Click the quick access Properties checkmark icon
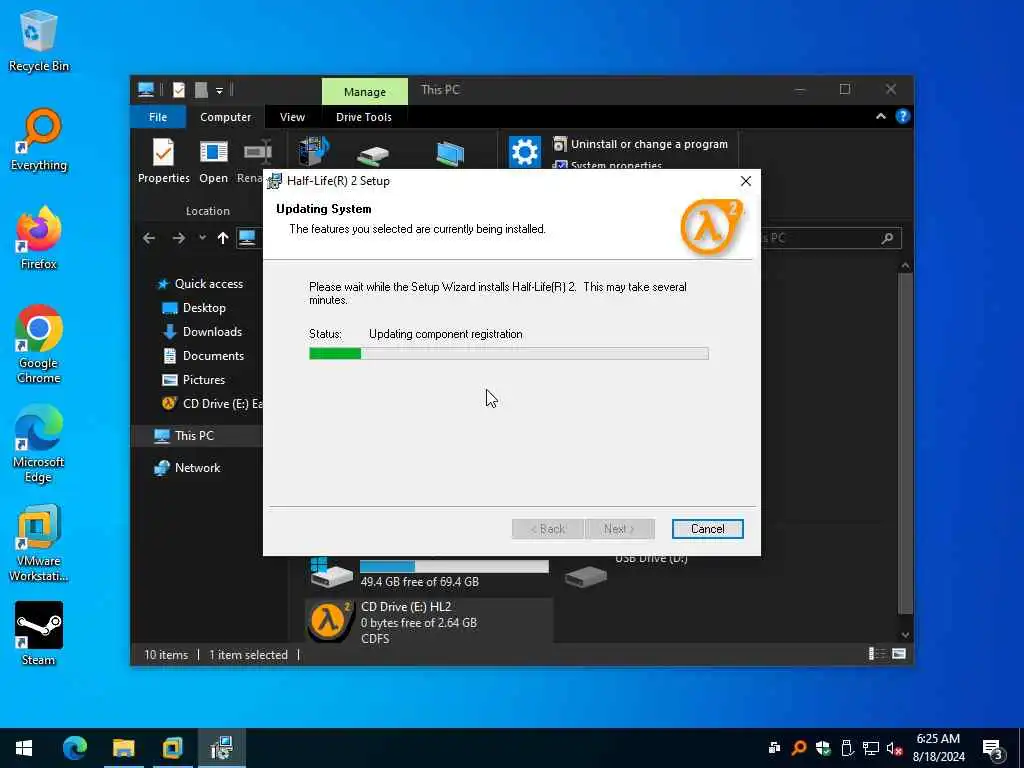1024x768 pixels. coord(178,90)
